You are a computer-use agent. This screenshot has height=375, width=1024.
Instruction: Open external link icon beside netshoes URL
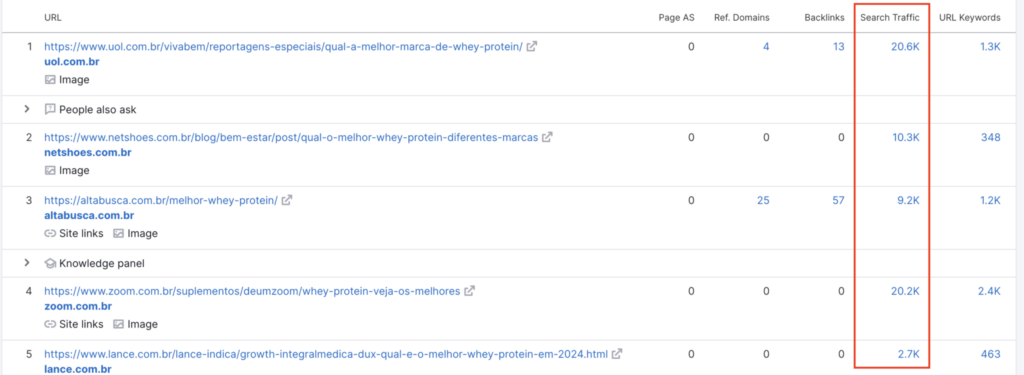(547, 137)
